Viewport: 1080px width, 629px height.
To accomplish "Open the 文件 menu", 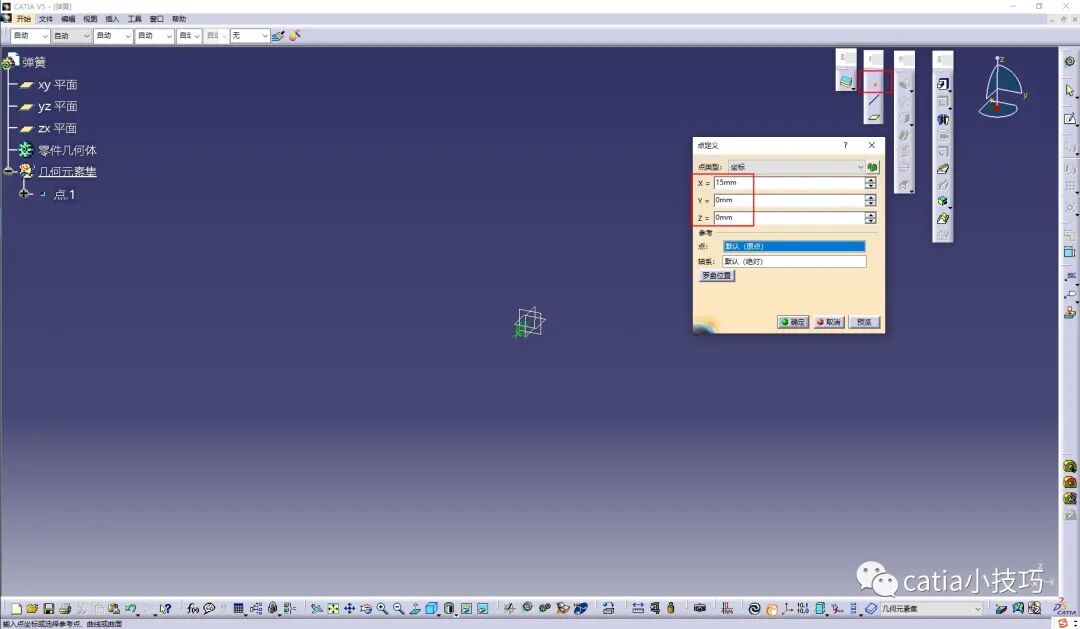I will point(46,19).
